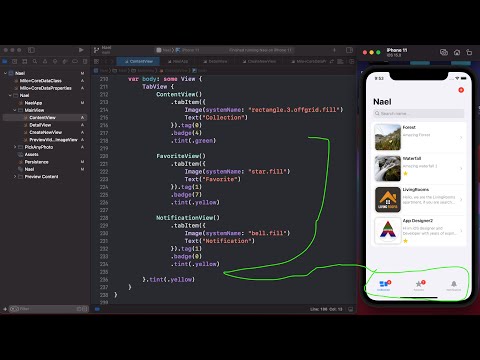Screen dimensions: 480x360
Task: Switch to the ContentView editor tab
Action: click(x=138, y=61)
